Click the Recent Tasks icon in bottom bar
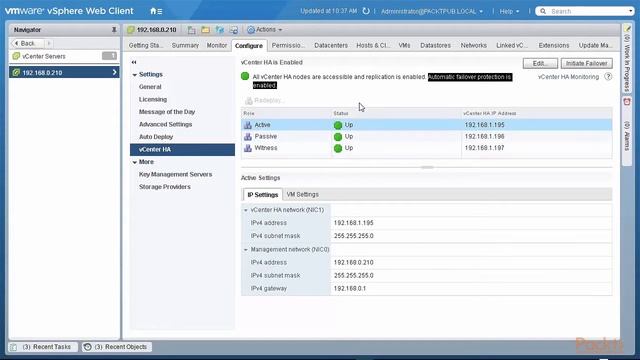 tap(13, 347)
